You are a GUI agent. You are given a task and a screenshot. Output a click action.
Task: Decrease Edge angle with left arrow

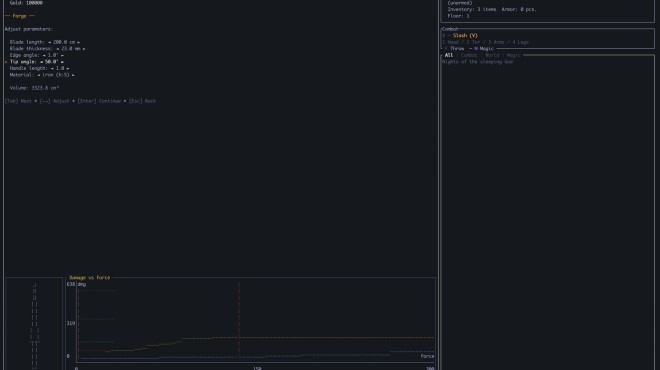point(44,55)
